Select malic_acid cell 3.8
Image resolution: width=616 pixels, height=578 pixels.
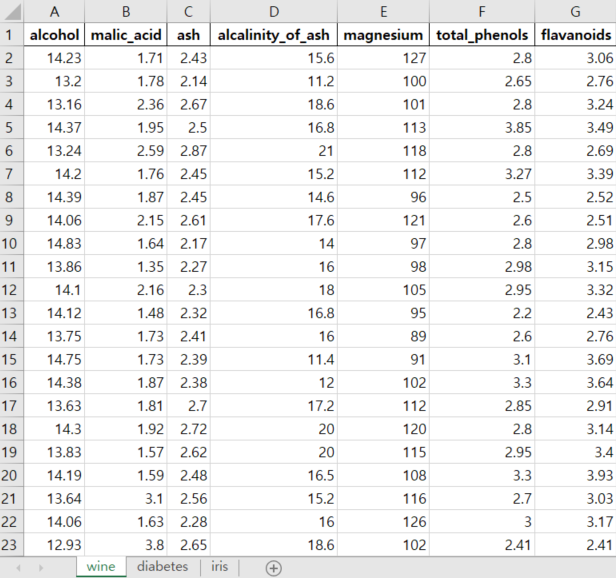coord(126,545)
